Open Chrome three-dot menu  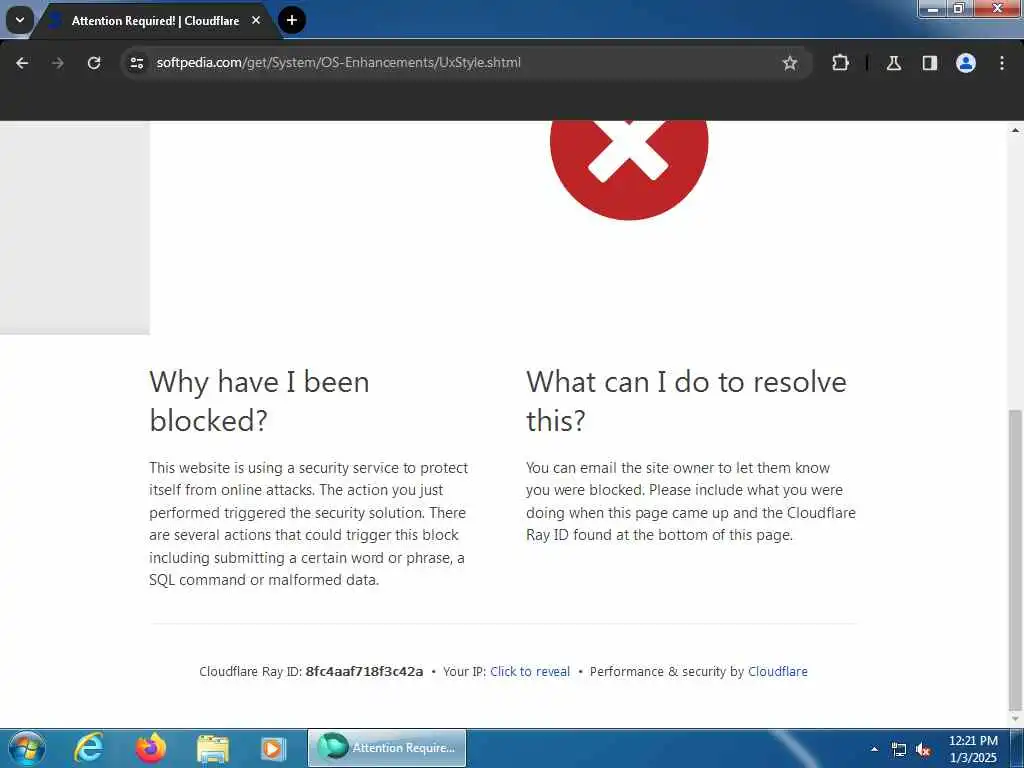pyautogui.click(x=1002, y=63)
